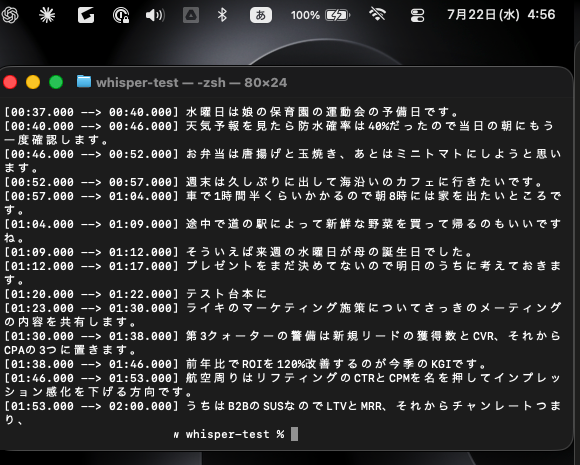Open the battery status 100% icon
This screenshot has width=580, height=465.
320,15
